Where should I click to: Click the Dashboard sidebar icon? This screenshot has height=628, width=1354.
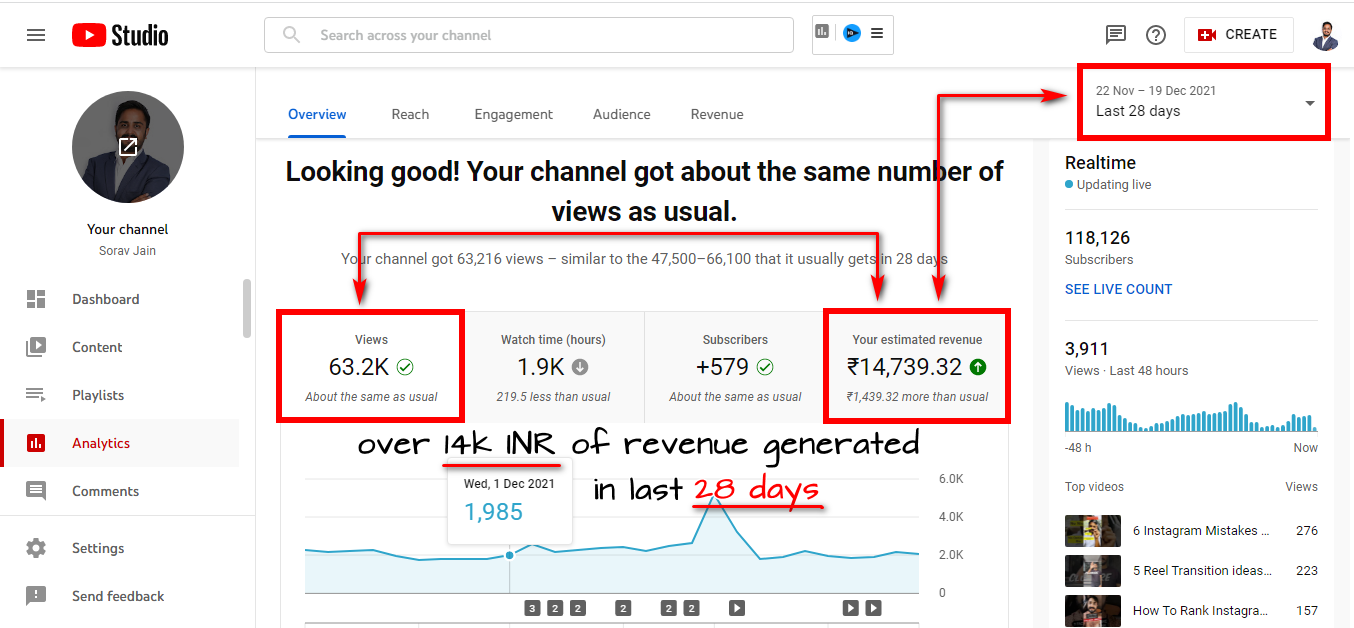point(36,299)
